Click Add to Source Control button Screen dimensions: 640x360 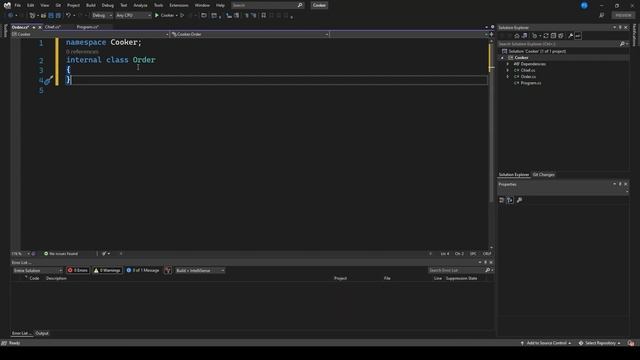[x=546, y=343]
